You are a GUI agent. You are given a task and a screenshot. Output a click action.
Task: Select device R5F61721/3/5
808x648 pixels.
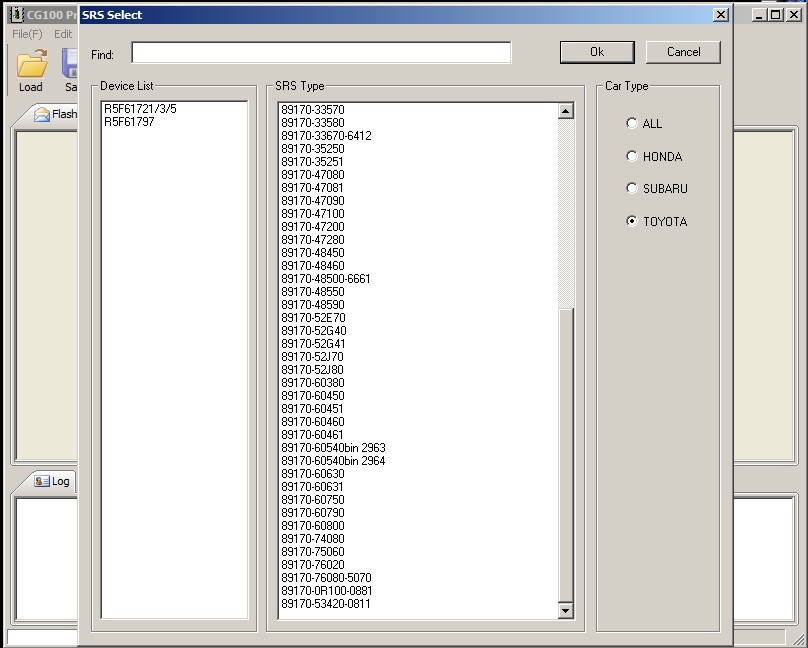coord(140,109)
